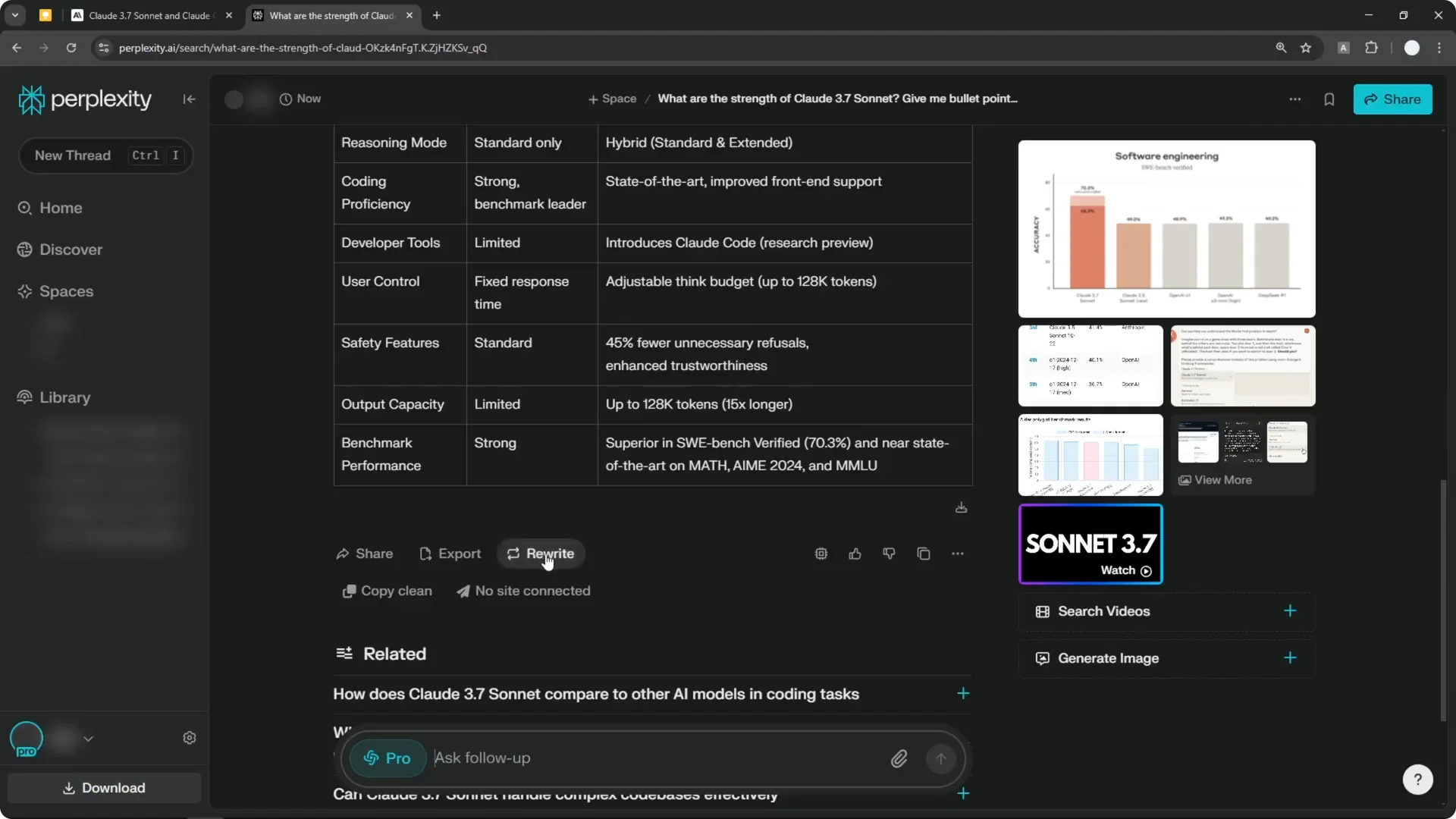Bookmark this thread

[1329, 99]
